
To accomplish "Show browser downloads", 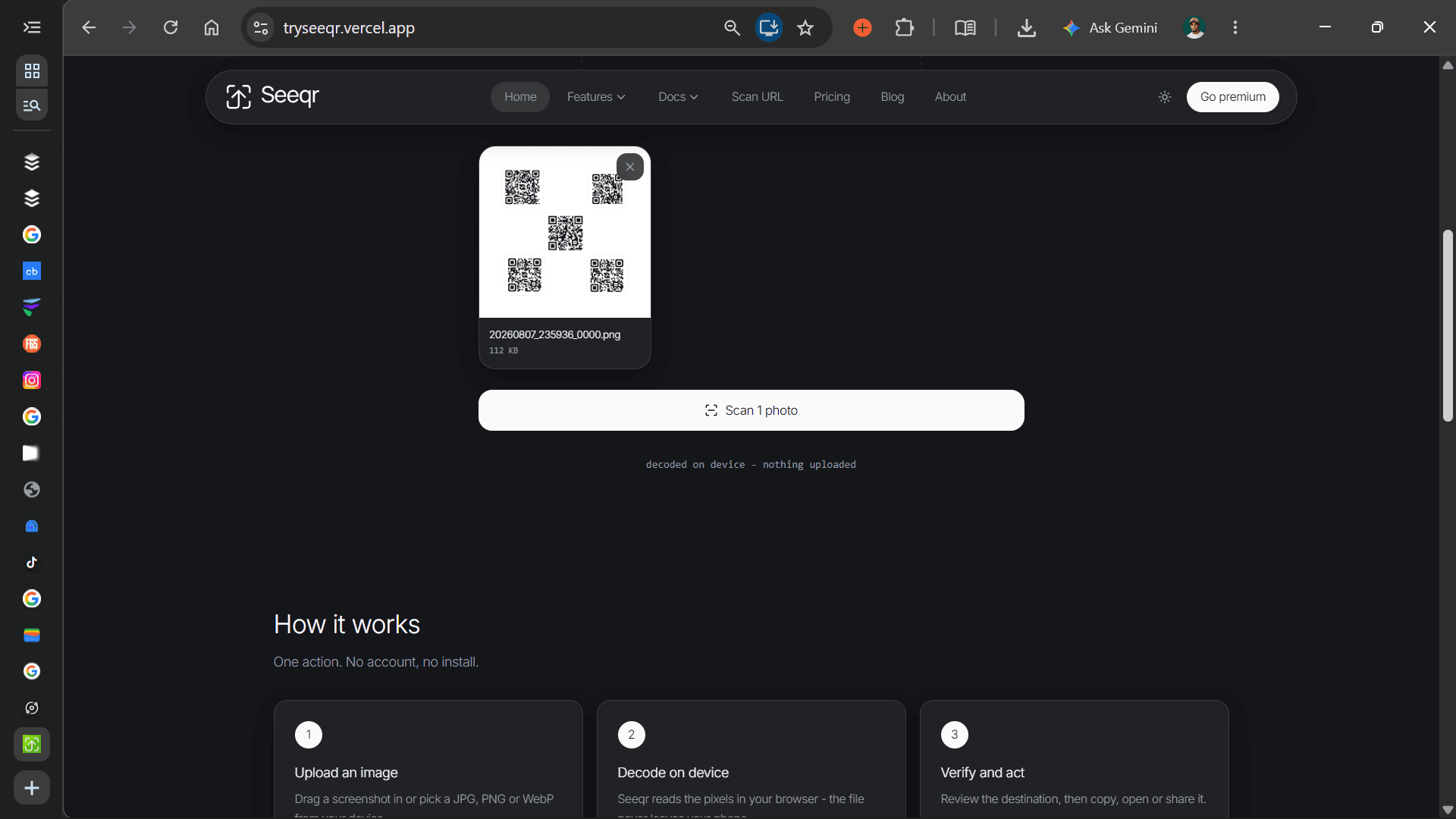I will pos(1027,28).
